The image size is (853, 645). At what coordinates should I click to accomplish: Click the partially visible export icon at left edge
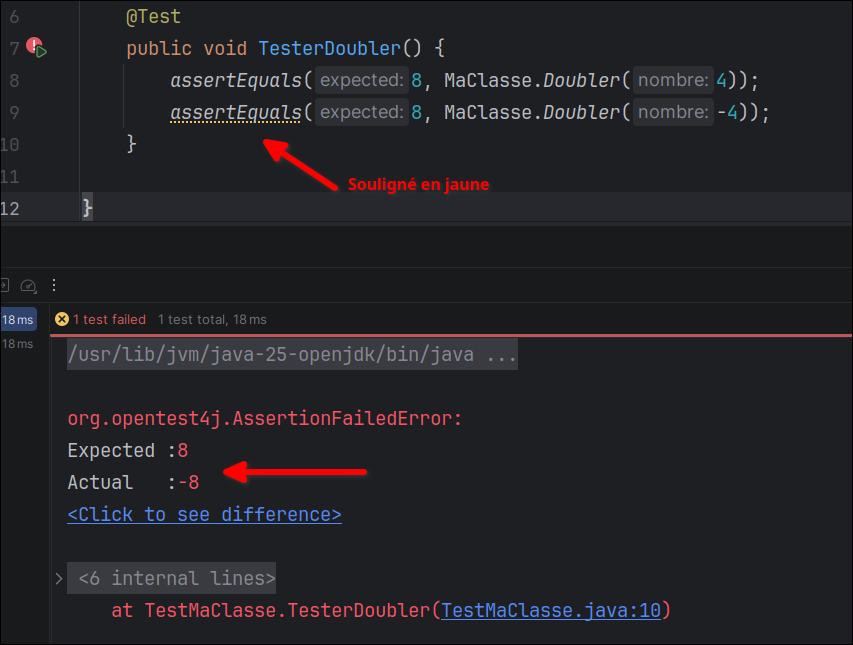4,285
